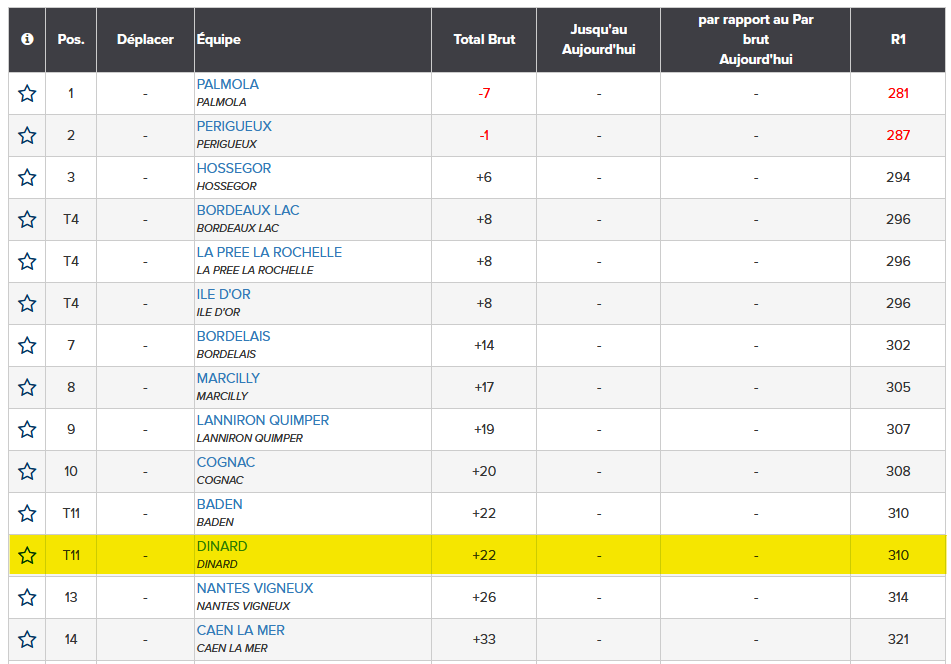Screen dimensions: 951x664
Task: Open BADEN team link
Action: click(x=220, y=504)
